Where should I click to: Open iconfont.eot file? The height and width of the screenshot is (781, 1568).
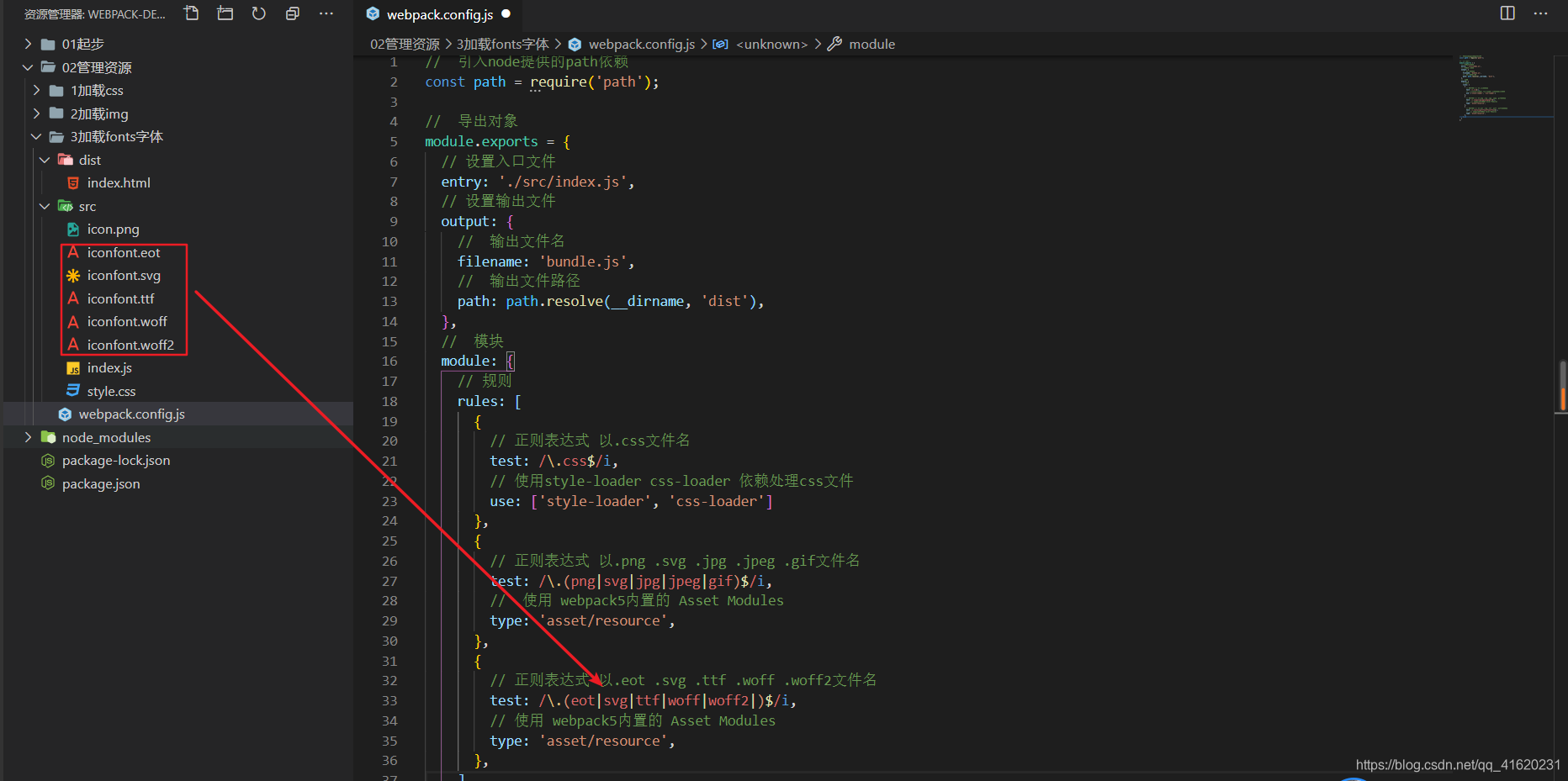(124, 252)
